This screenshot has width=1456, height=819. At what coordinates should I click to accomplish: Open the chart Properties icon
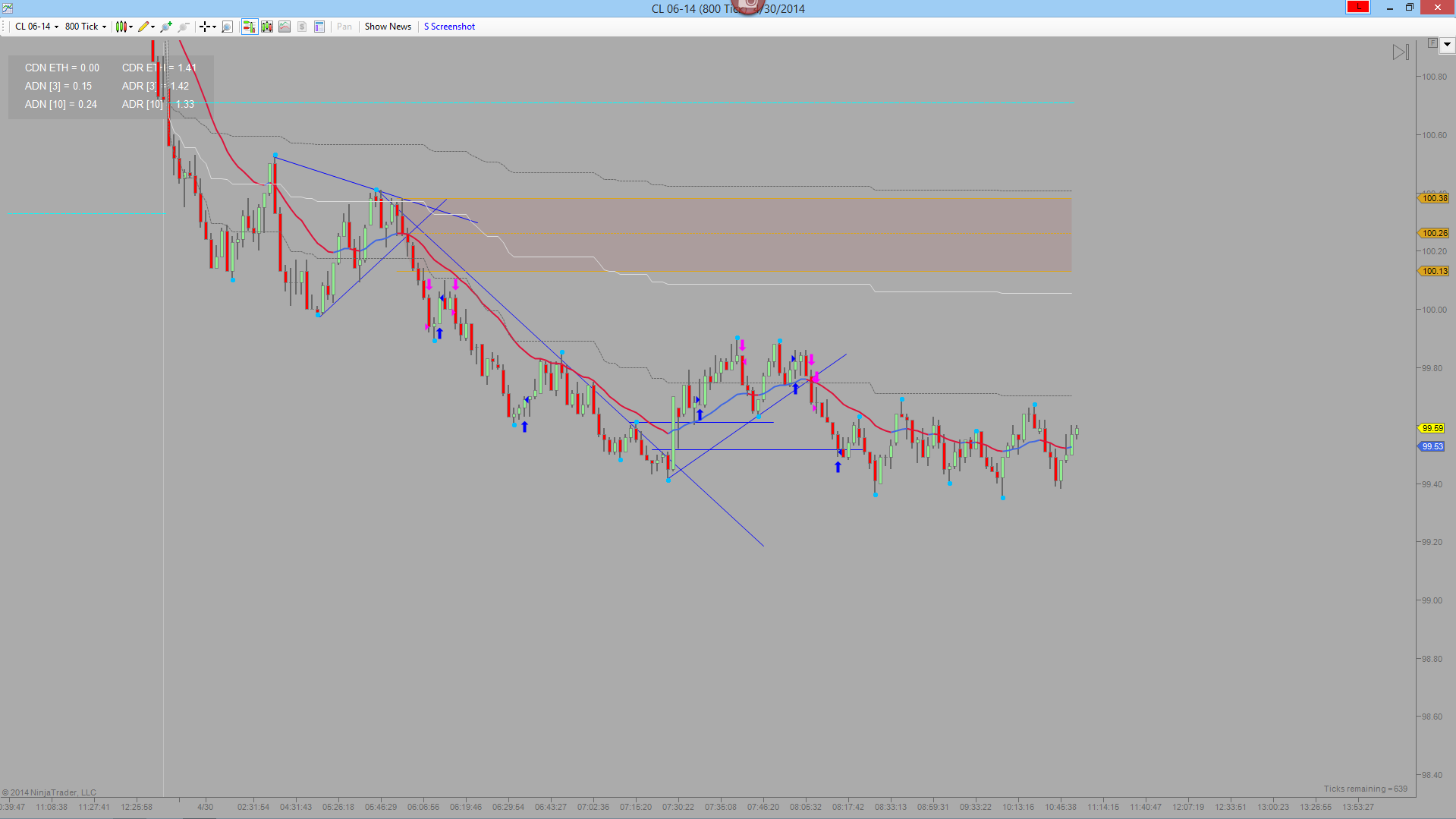coord(319,27)
